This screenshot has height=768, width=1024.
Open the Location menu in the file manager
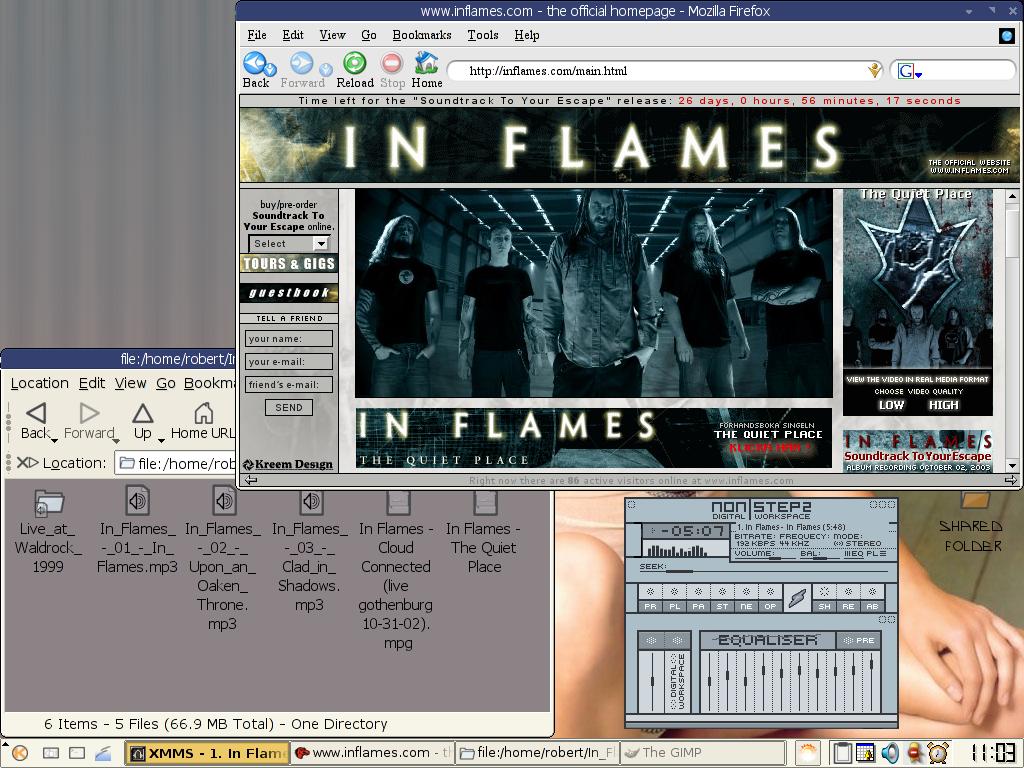[39, 383]
